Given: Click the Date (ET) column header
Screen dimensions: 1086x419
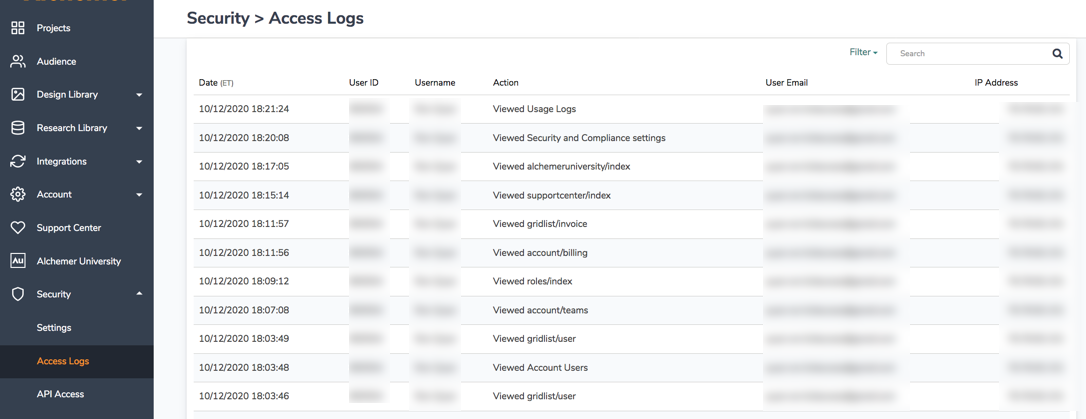Looking at the screenshot, I should coord(215,83).
